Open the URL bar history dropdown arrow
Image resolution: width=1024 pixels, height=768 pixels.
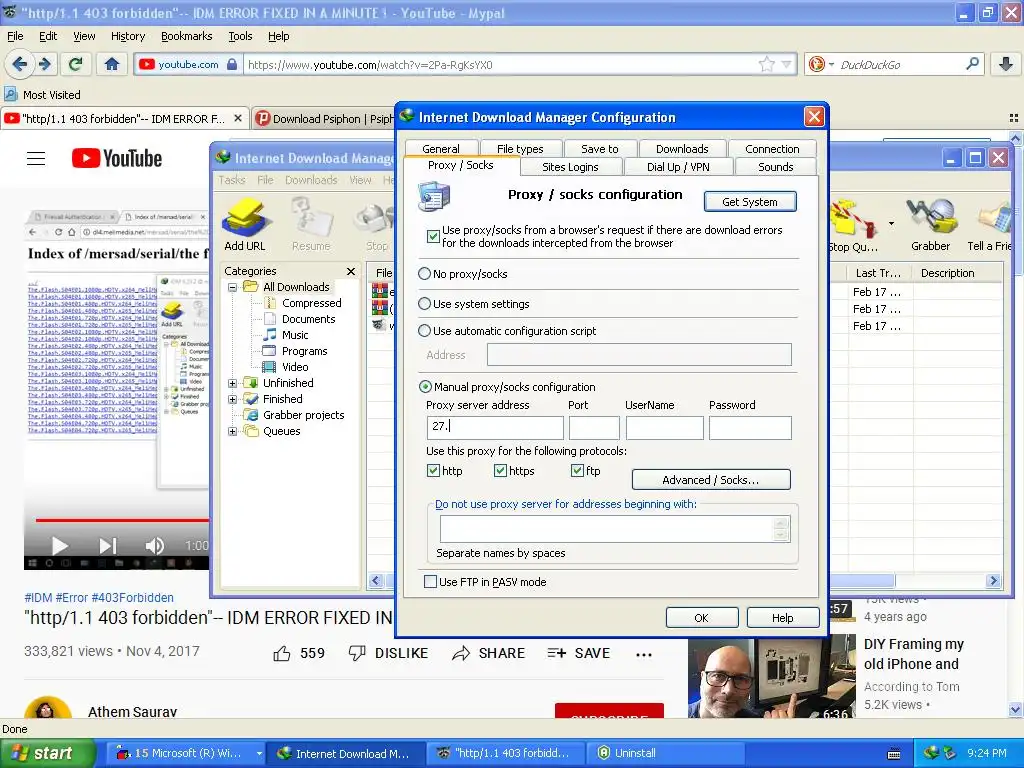coord(786,64)
